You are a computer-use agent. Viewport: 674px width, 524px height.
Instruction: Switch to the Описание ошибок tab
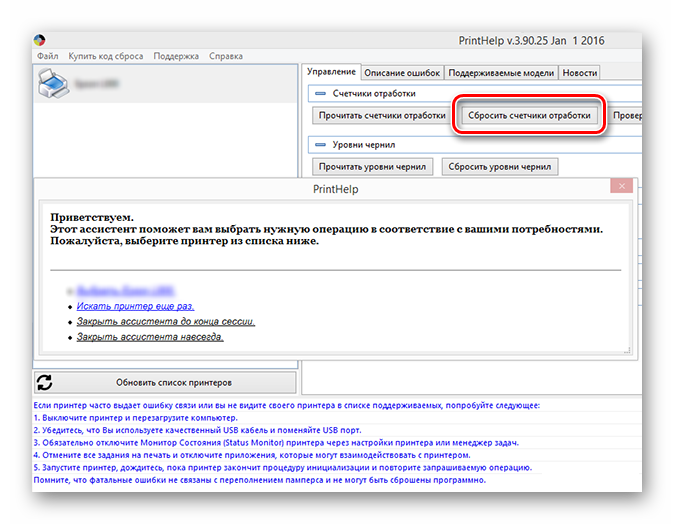point(401,73)
